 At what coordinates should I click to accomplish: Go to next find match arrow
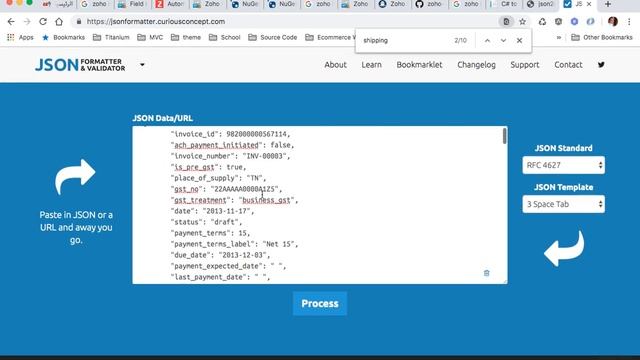[x=503, y=40]
